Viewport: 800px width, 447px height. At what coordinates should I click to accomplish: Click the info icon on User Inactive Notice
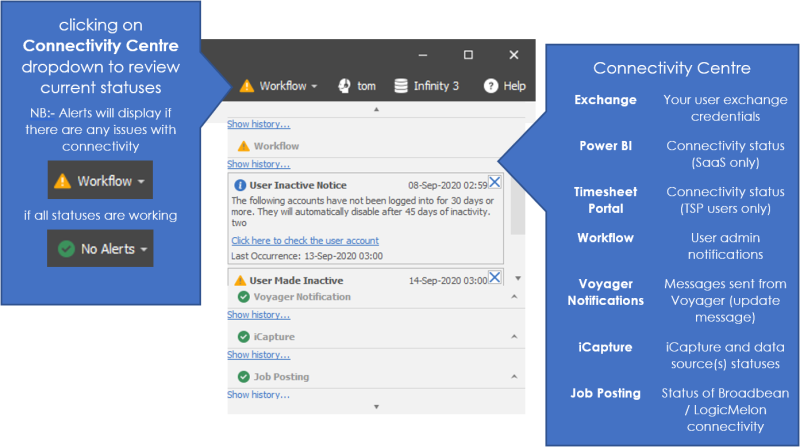[239, 185]
